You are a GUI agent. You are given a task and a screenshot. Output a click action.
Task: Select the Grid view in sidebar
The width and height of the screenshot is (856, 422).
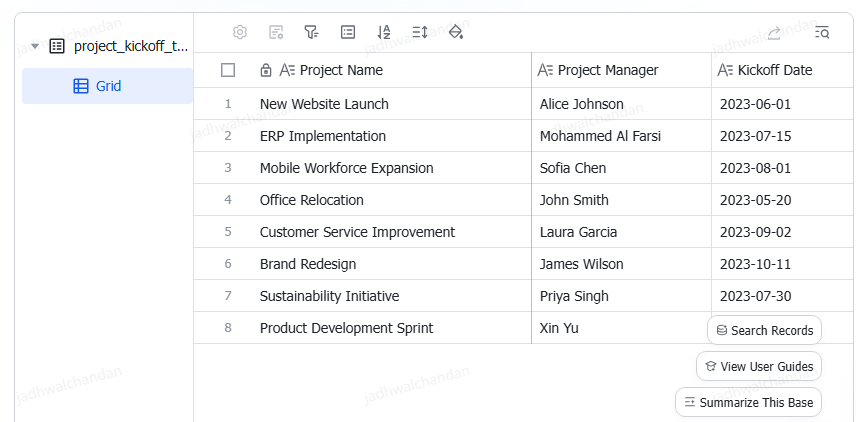tap(108, 86)
